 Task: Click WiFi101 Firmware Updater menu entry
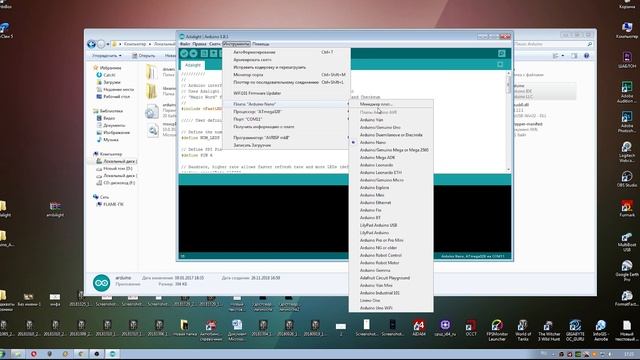287,93
